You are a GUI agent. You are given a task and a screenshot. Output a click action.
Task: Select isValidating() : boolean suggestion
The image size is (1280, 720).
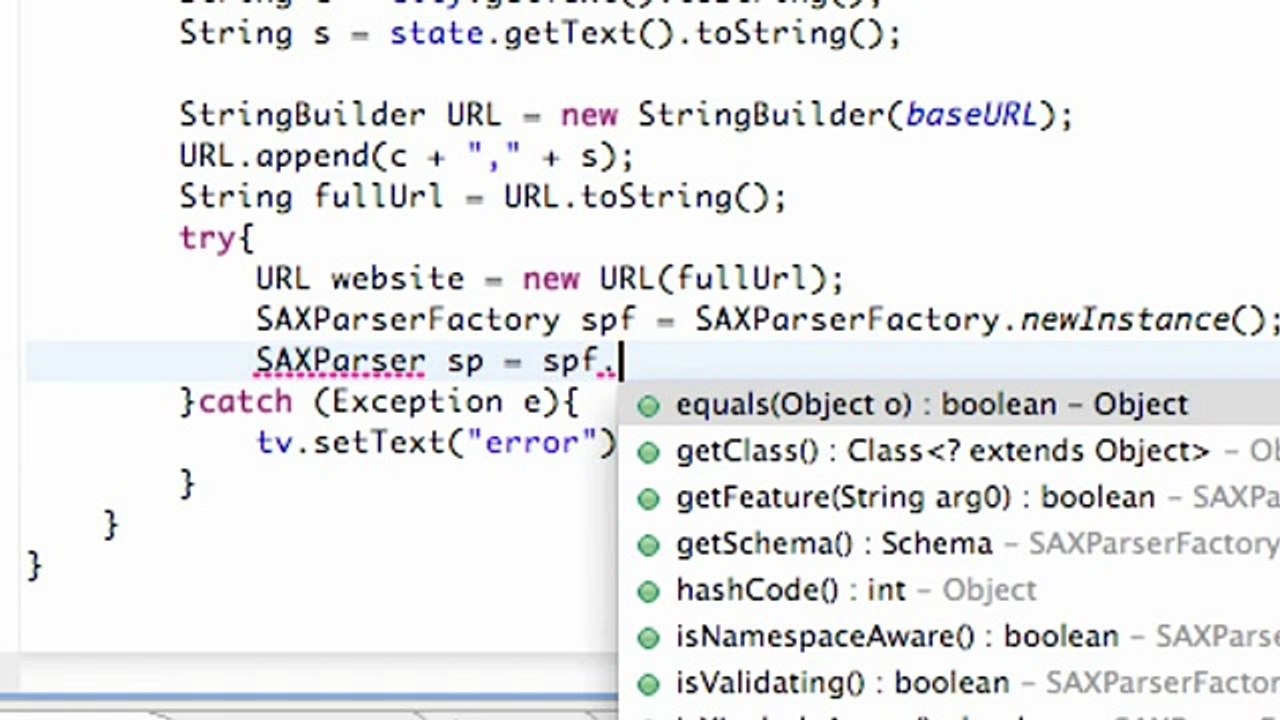click(x=949, y=683)
